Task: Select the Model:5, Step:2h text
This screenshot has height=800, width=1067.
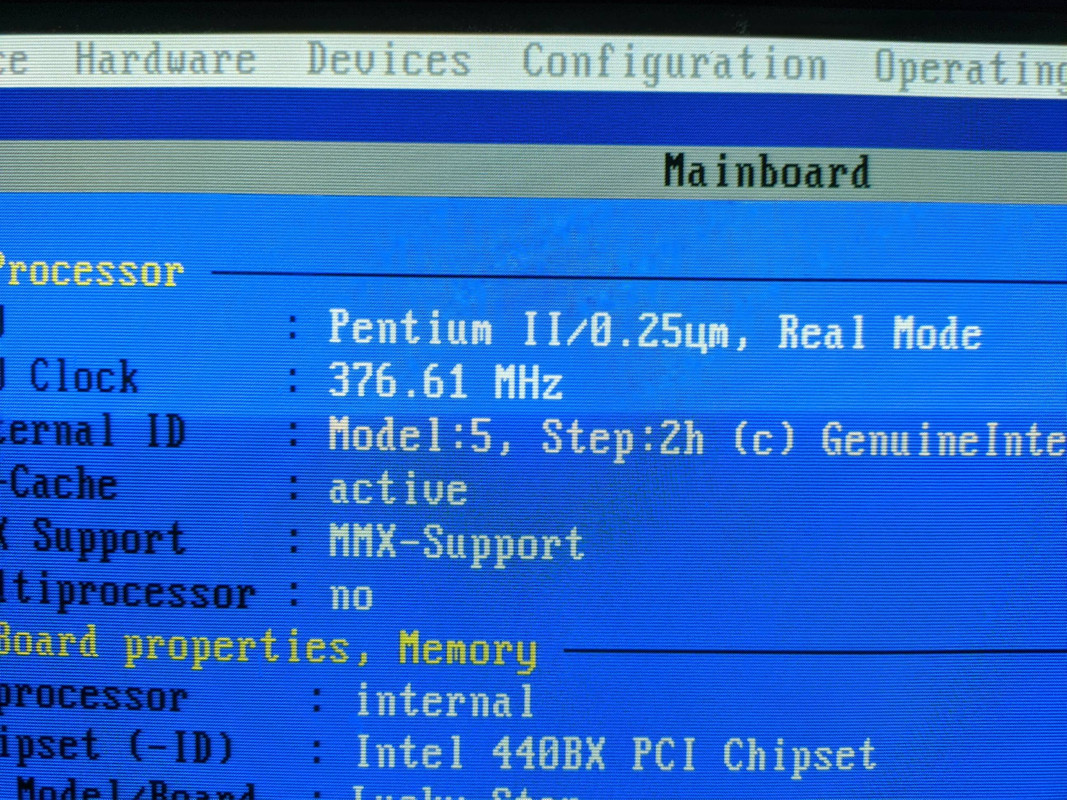Action: tap(516, 437)
